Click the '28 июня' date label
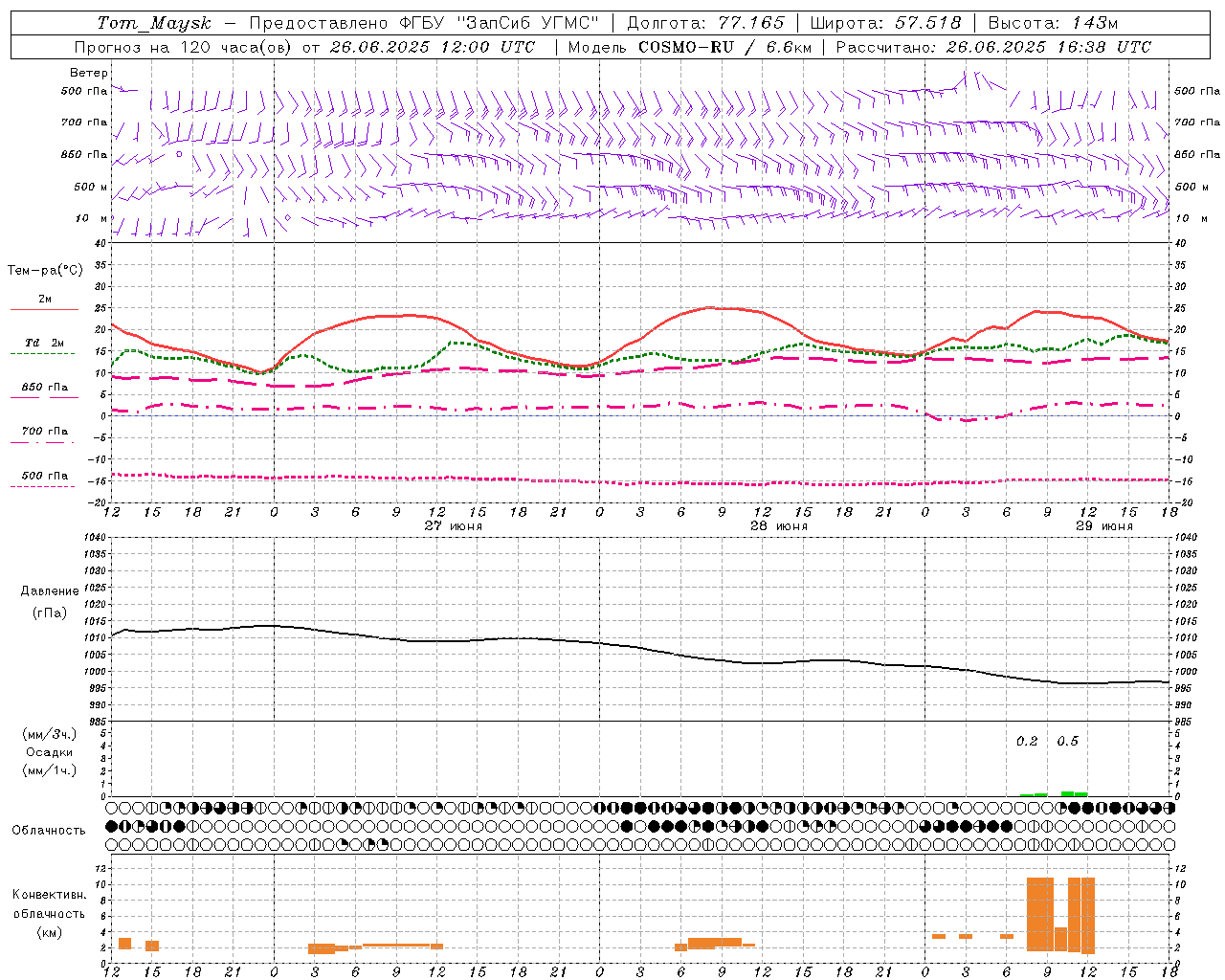 tap(779, 526)
